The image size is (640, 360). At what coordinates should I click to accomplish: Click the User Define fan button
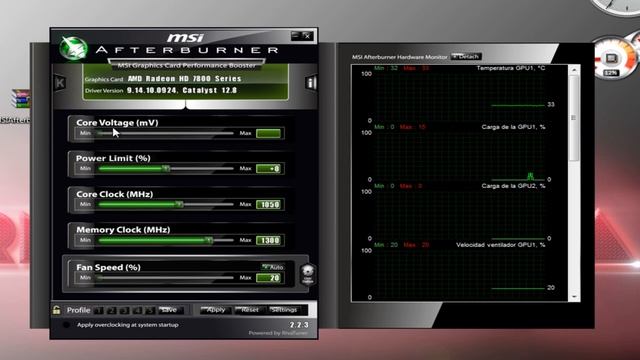(308, 274)
